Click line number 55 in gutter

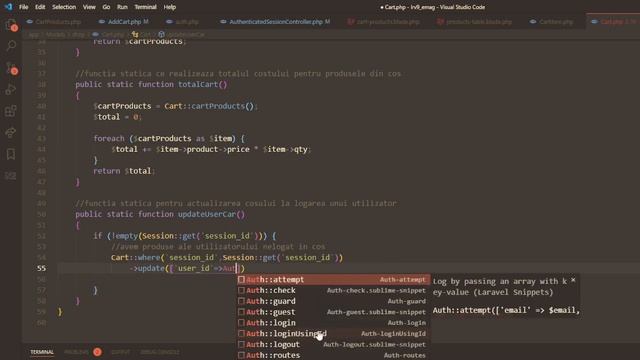pos(41,268)
